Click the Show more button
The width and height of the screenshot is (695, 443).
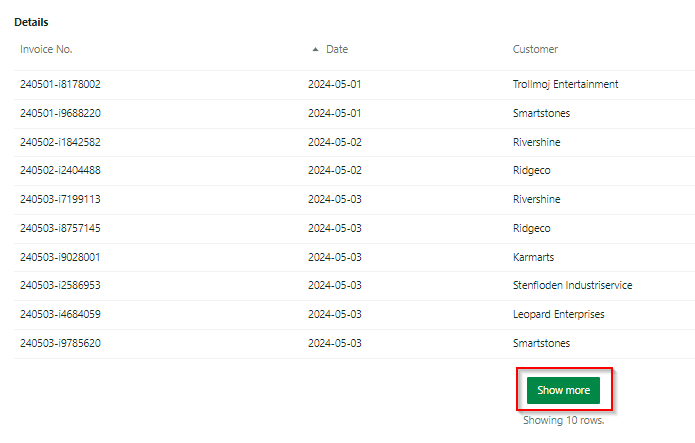pyautogui.click(x=563, y=390)
